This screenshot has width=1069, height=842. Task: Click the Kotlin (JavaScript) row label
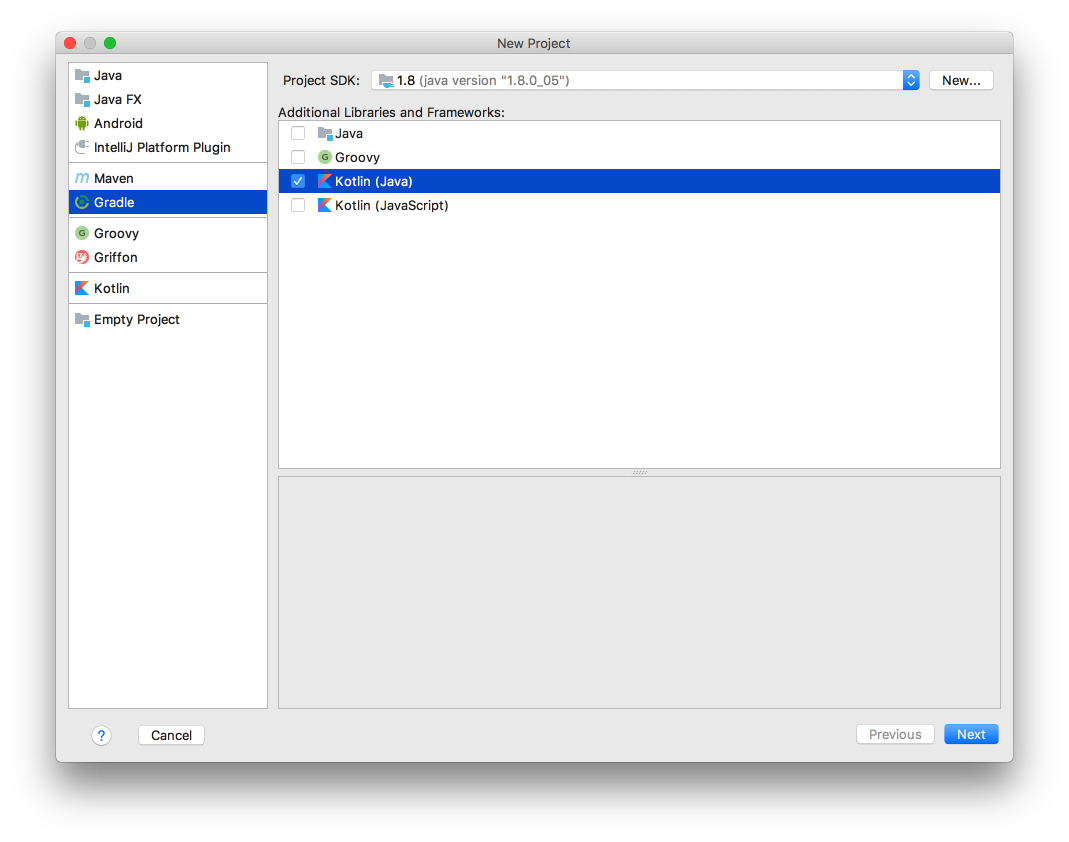[x=392, y=205]
